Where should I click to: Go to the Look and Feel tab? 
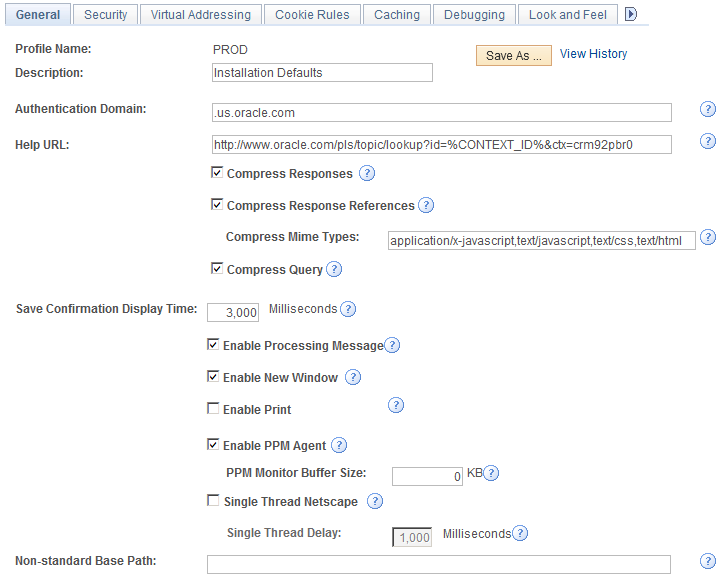(568, 15)
